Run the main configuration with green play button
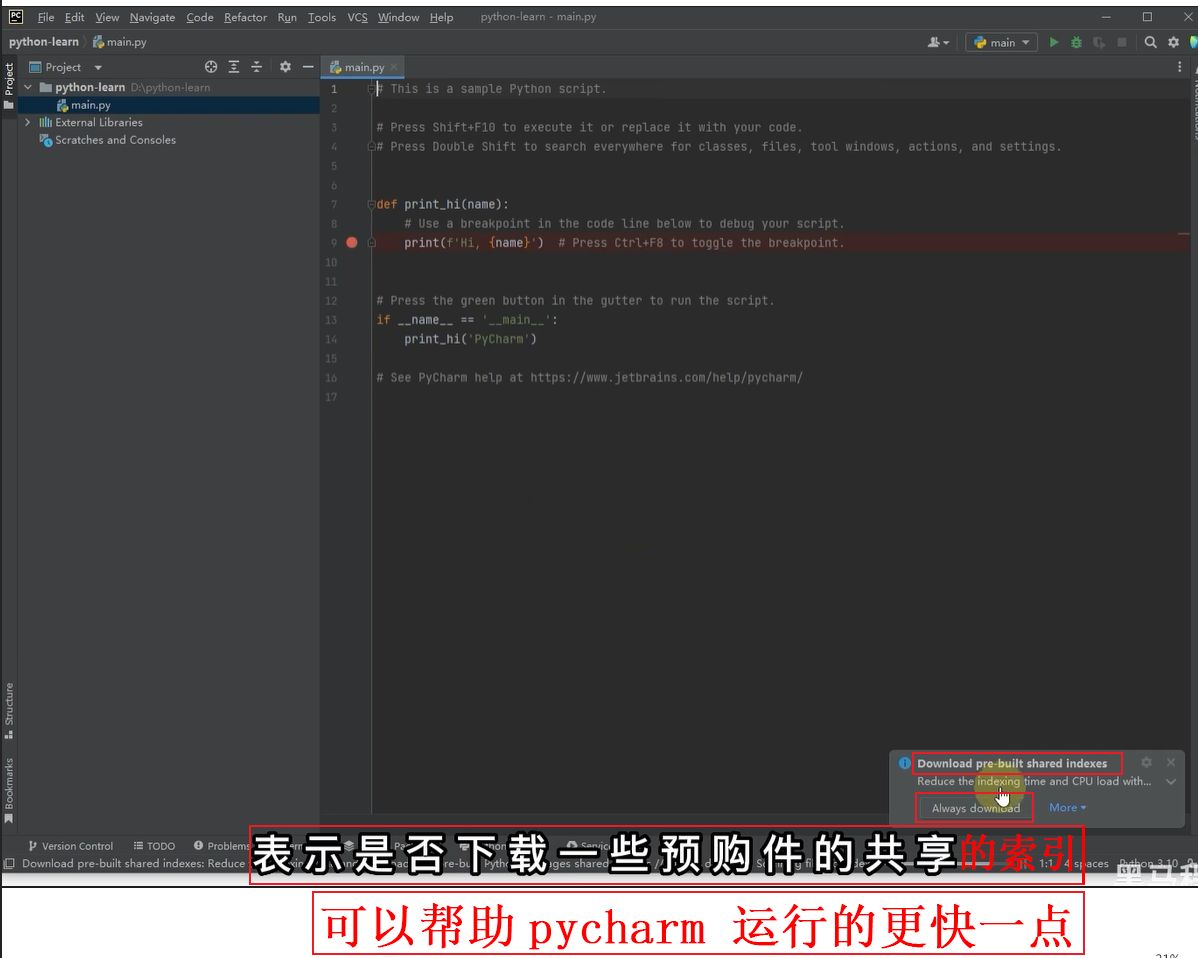Viewport: 1198px width, 958px height. click(x=1053, y=42)
